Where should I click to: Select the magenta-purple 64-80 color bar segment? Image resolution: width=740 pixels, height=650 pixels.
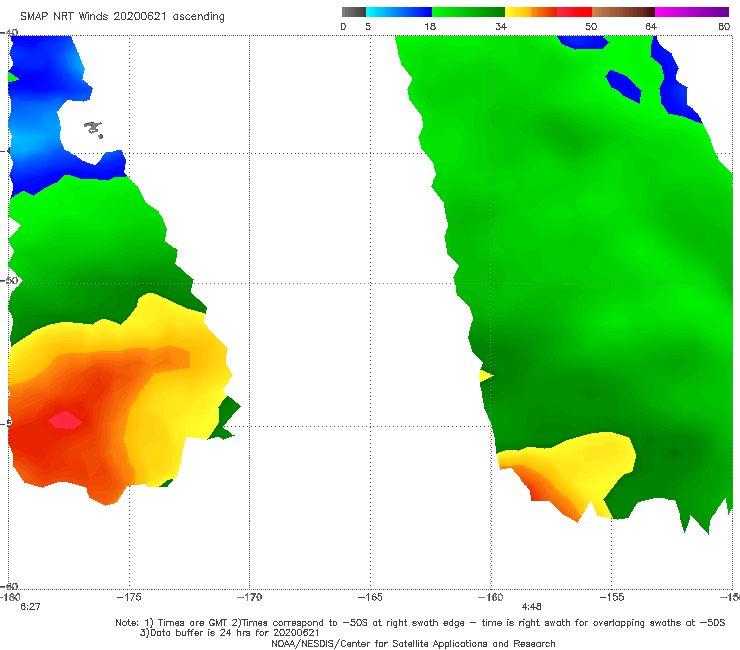point(692,12)
